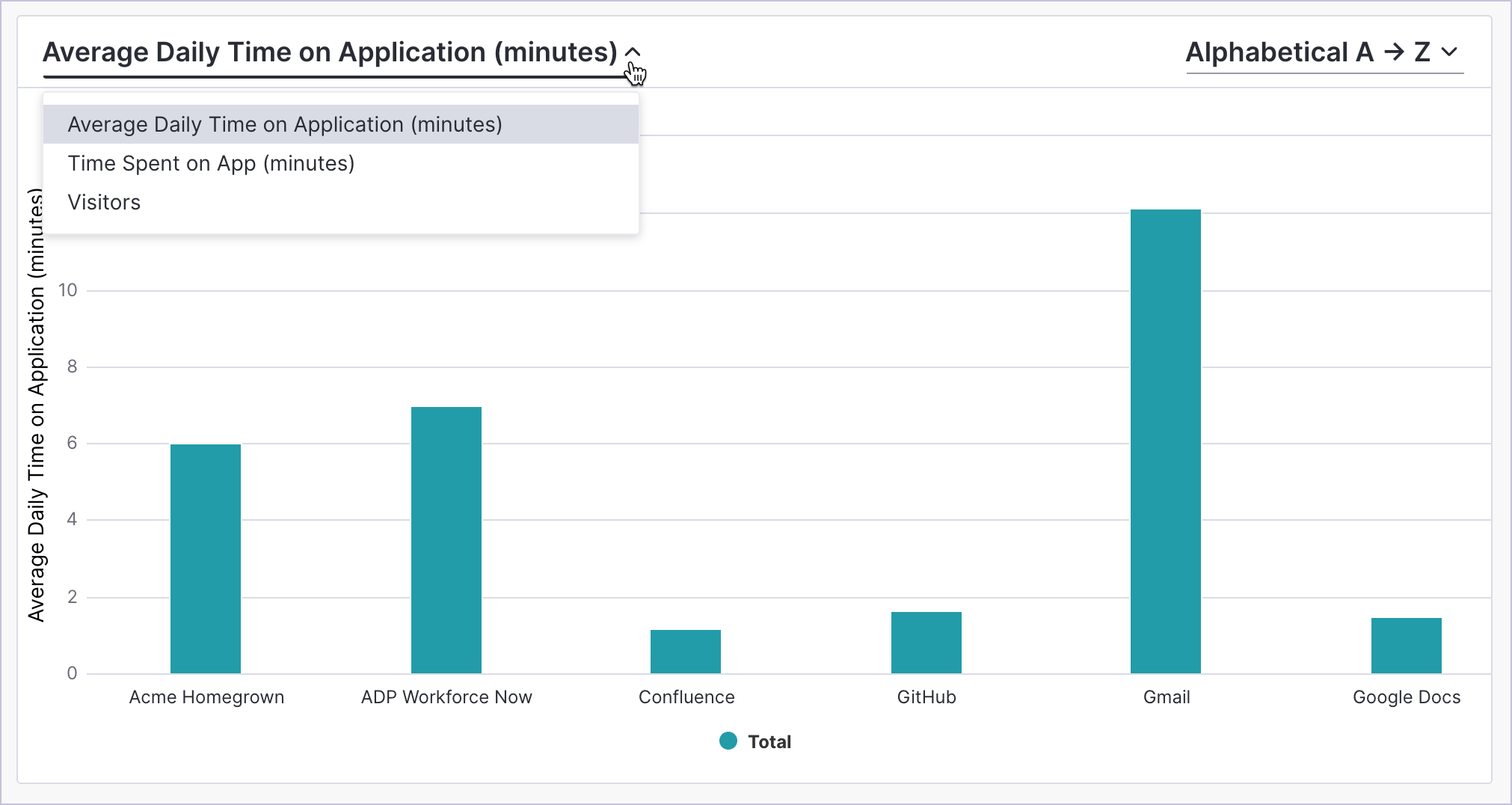This screenshot has height=805, width=1512.
Task: Click the y-axis value 10
Action: 68,290
